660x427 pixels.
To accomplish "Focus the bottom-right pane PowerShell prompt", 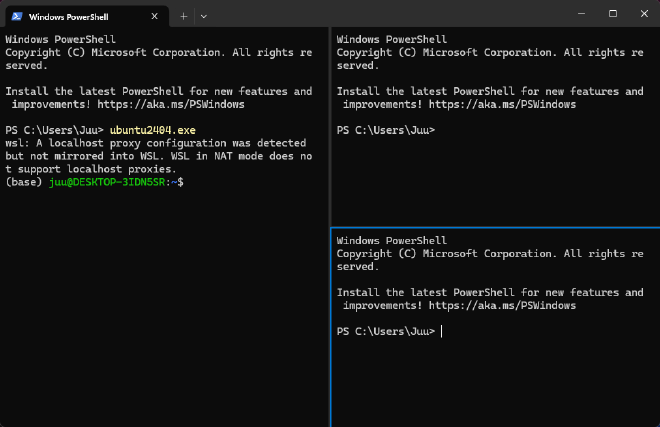I will (x=386, y=331).
